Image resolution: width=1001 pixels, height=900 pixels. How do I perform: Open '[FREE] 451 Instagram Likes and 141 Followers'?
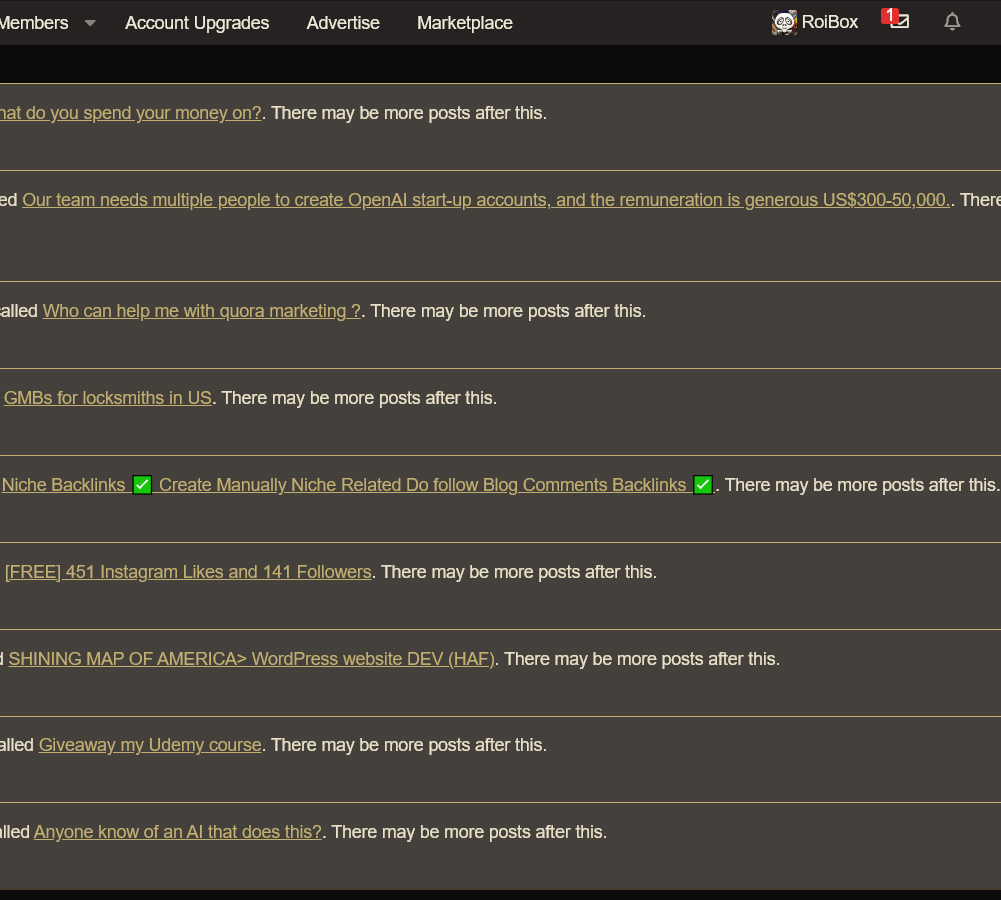[188, 572]
